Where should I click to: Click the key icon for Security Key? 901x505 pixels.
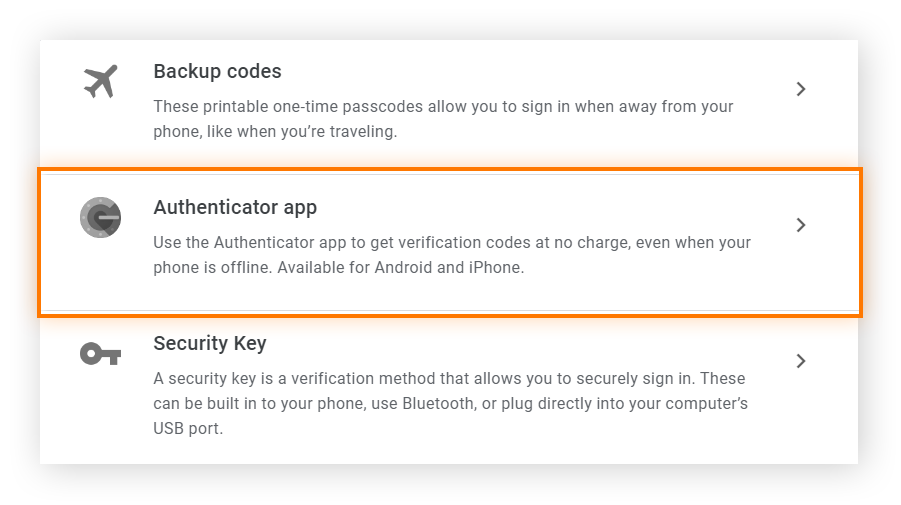(100, 353)
